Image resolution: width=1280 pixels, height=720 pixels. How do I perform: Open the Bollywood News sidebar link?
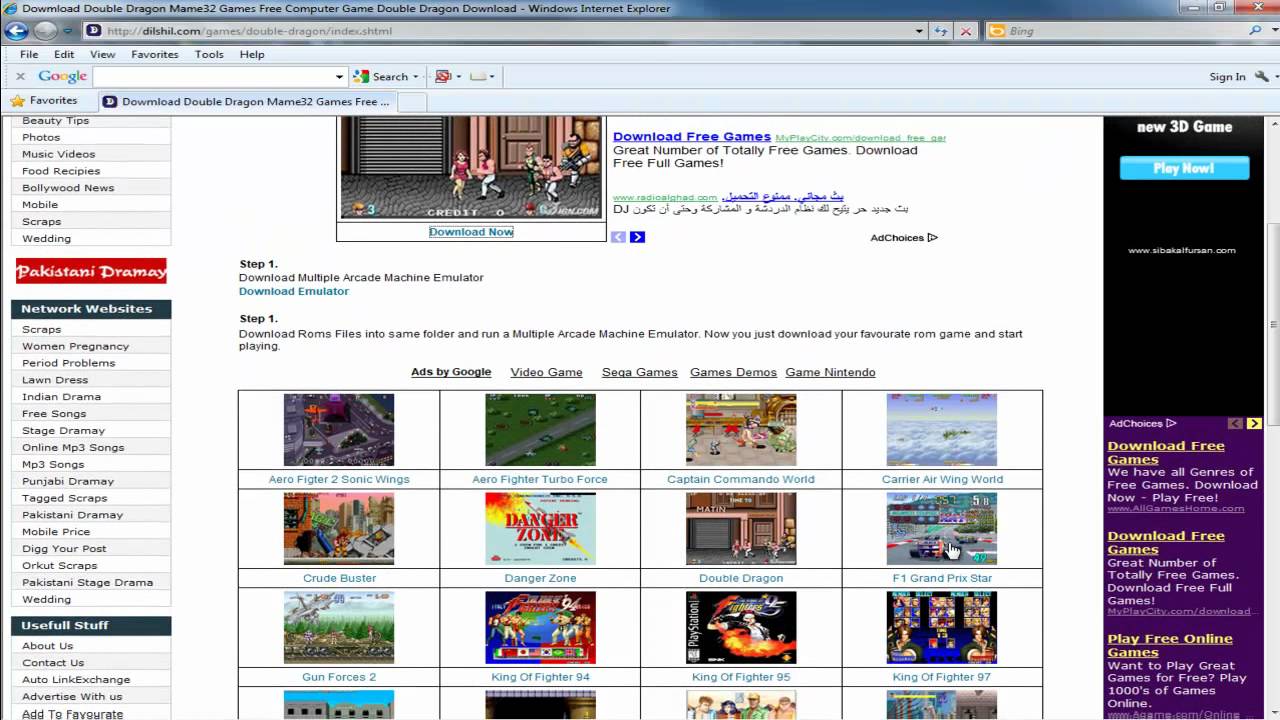(68, 188)
